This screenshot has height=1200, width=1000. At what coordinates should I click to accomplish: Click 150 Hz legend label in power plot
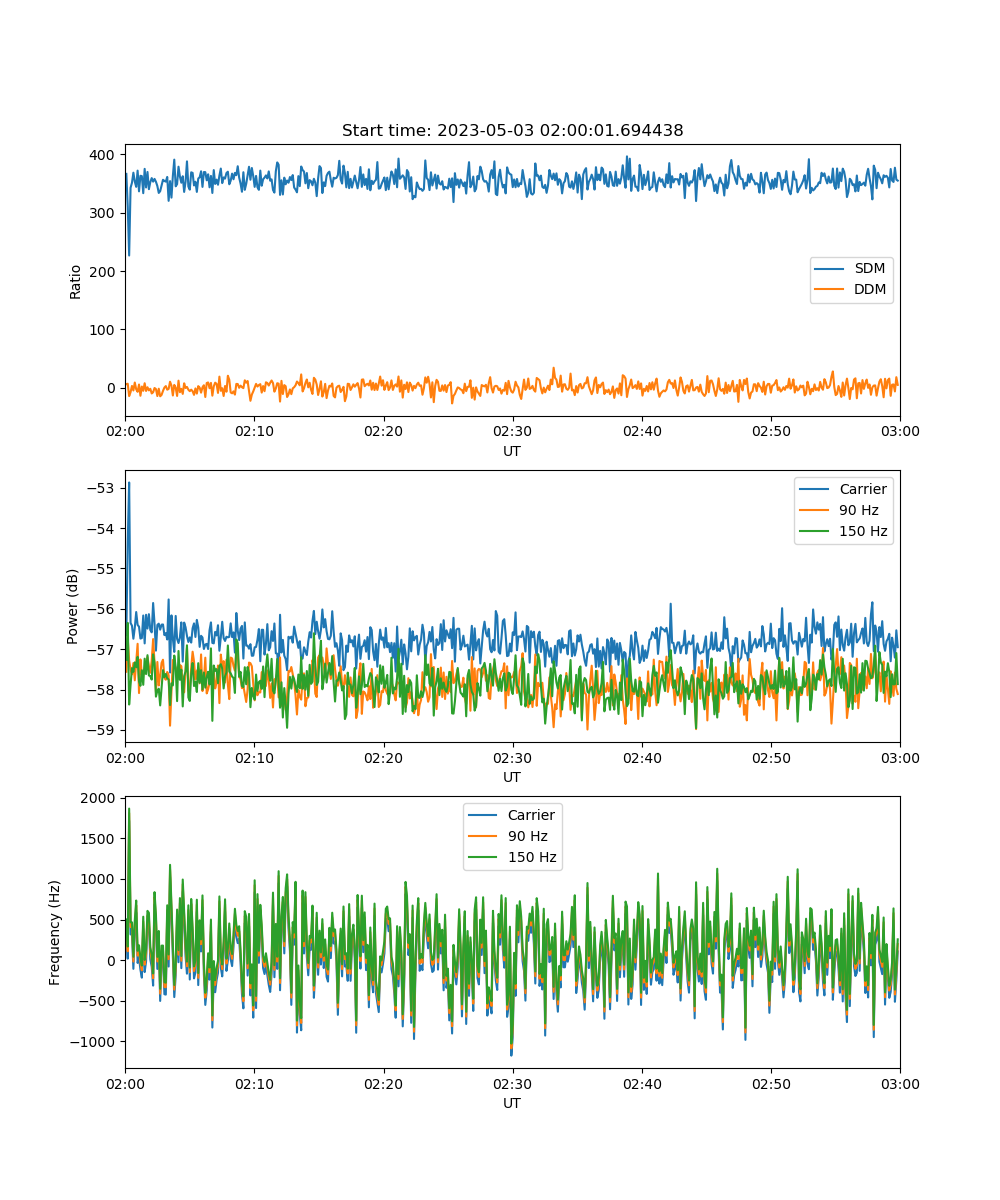tap(863, 531)
